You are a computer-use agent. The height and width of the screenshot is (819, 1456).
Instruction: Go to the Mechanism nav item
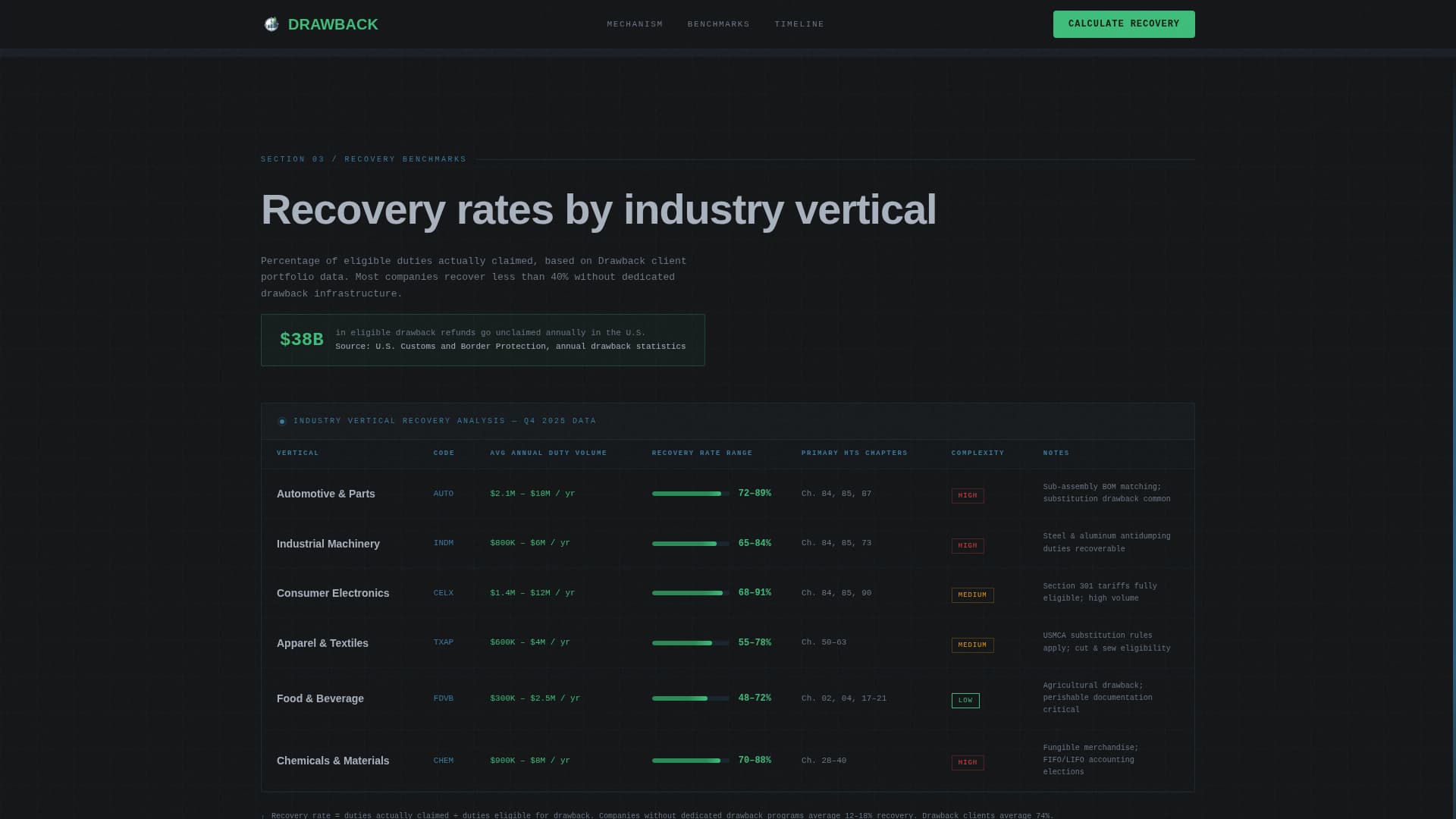635,24
